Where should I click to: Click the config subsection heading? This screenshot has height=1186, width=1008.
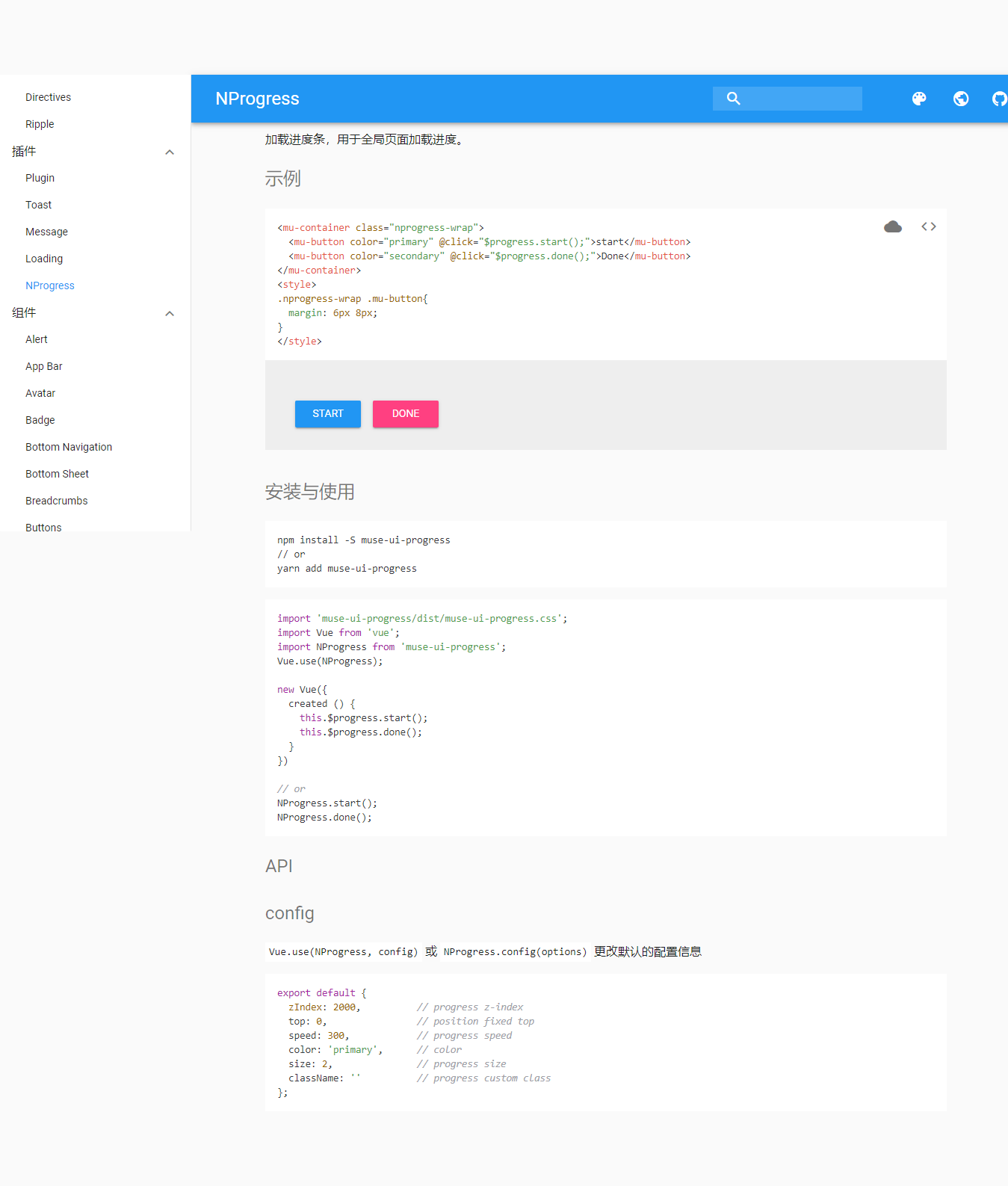point(290,913)
